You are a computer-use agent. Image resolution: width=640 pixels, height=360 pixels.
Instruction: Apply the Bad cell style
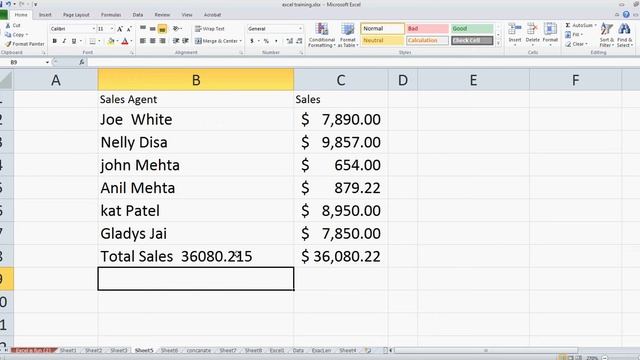pos(427,29)
